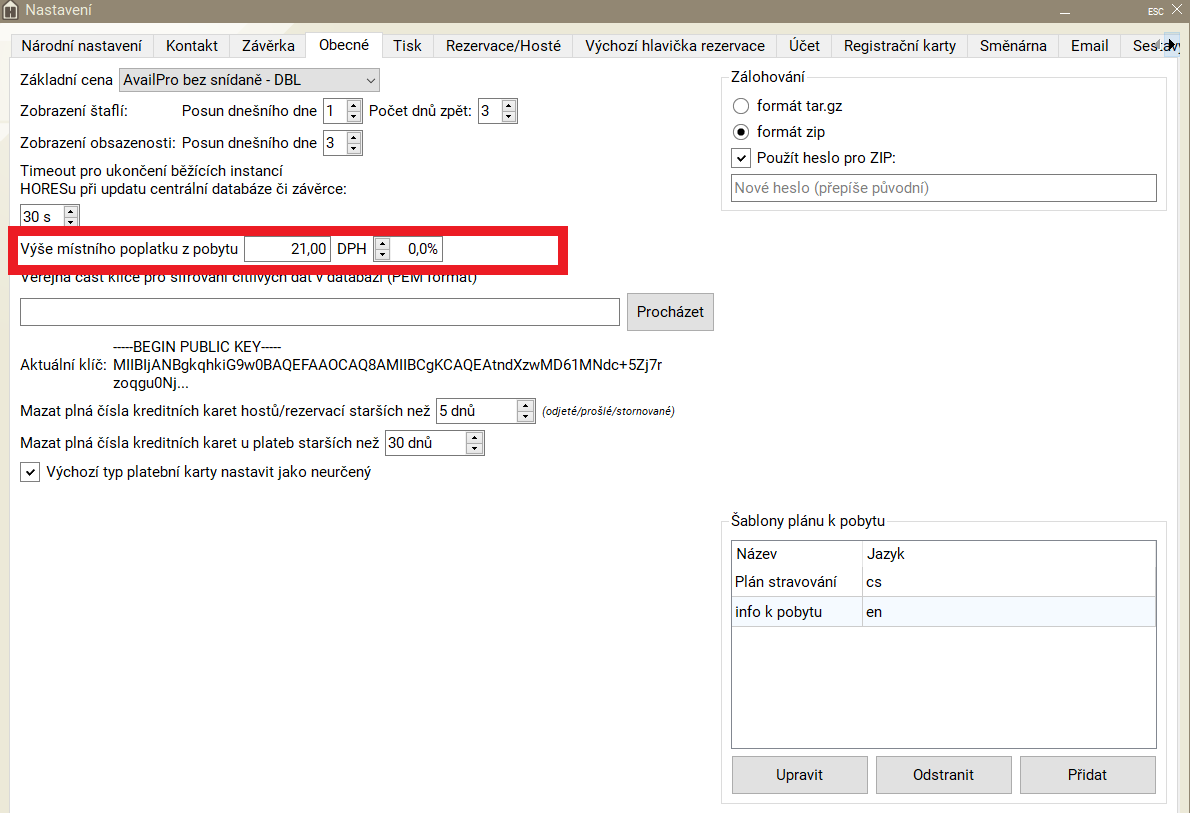Increase 'Počet dnů zpět' with up arrow
This screenshot has height=813, width=1190.
click(509, 105)
